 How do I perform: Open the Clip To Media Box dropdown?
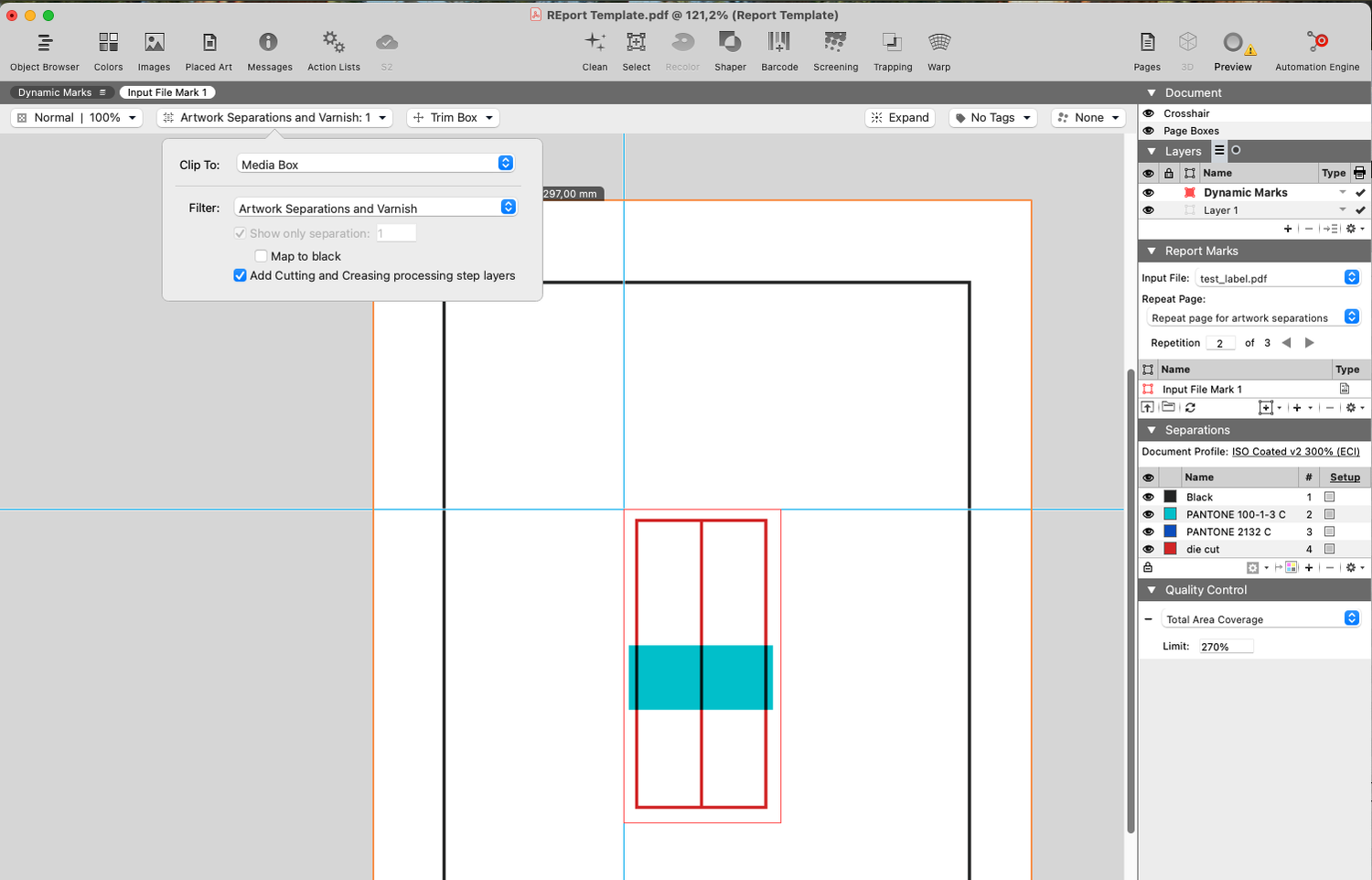[376, 164]
